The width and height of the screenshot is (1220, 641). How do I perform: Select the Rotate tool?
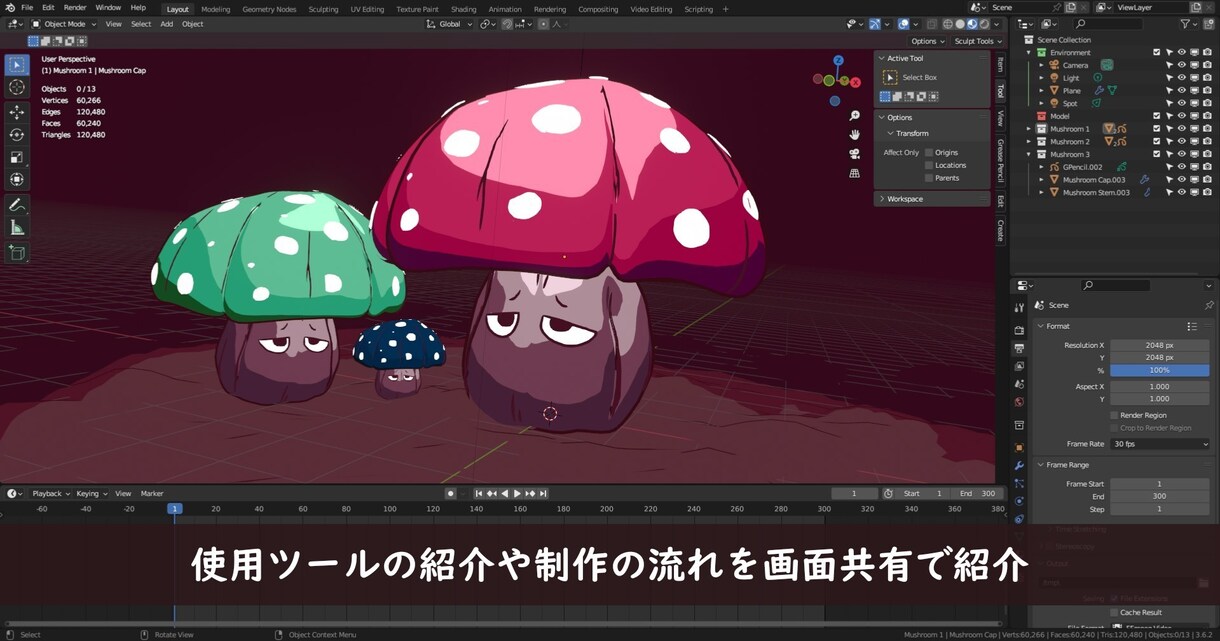(17, 134)
